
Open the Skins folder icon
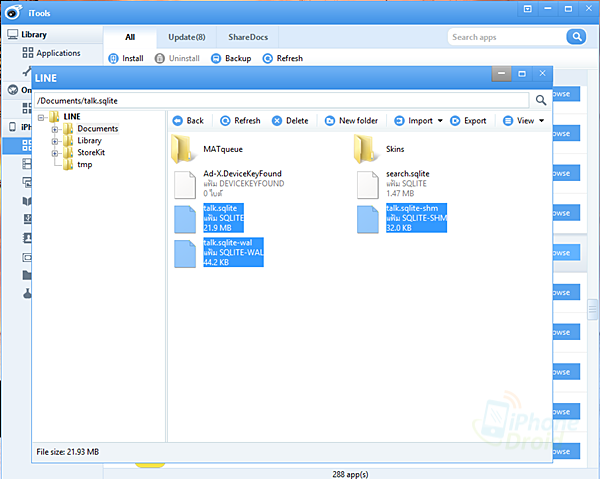[365, 149]
